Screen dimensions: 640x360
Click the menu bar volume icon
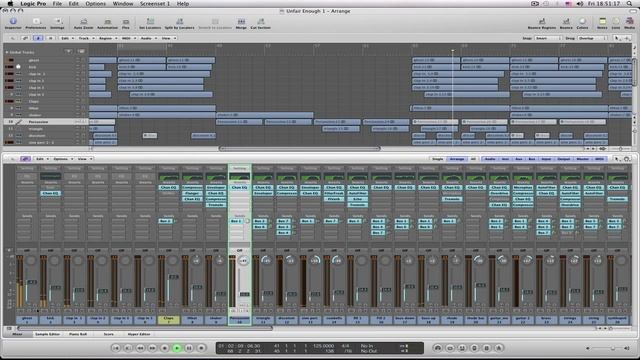[580, 4]
